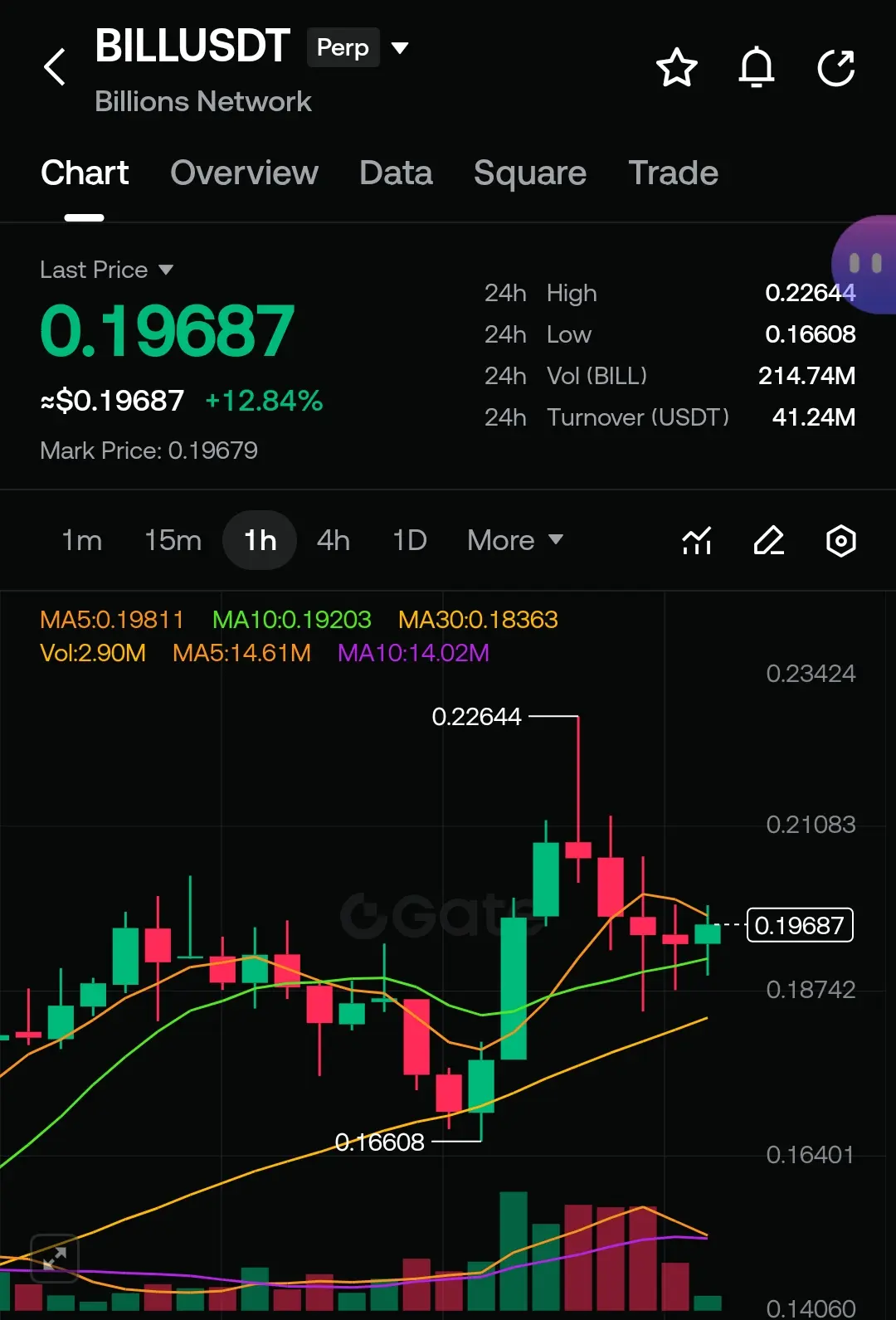896x1320 pixels.
Task: Tap the volume MA5:14.61M label
Action: click(242, 653)
